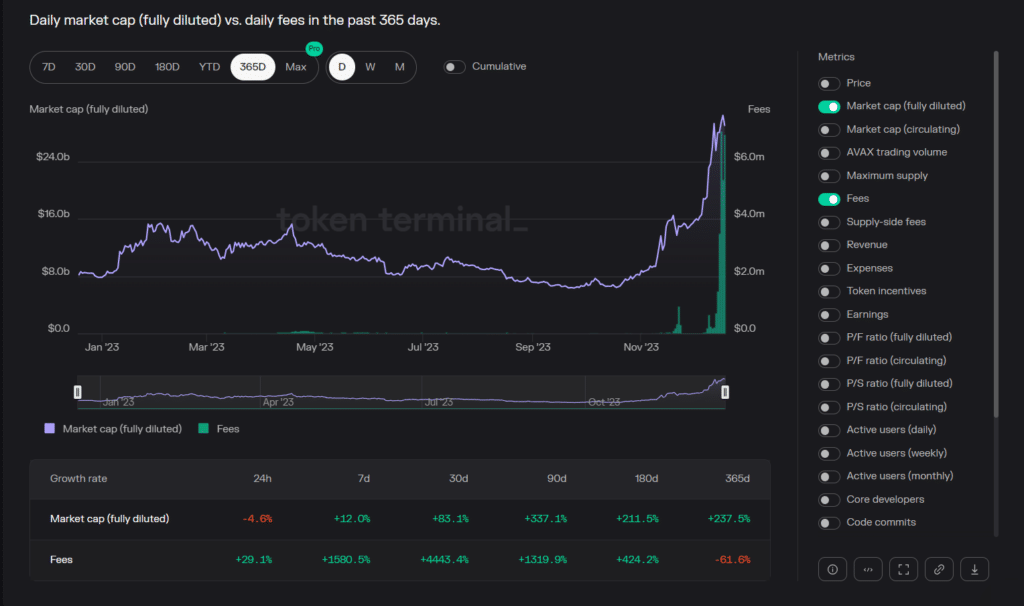Disable the Fees metric toggle
The width and height of the screenshot is (1024, 606).
828,198
